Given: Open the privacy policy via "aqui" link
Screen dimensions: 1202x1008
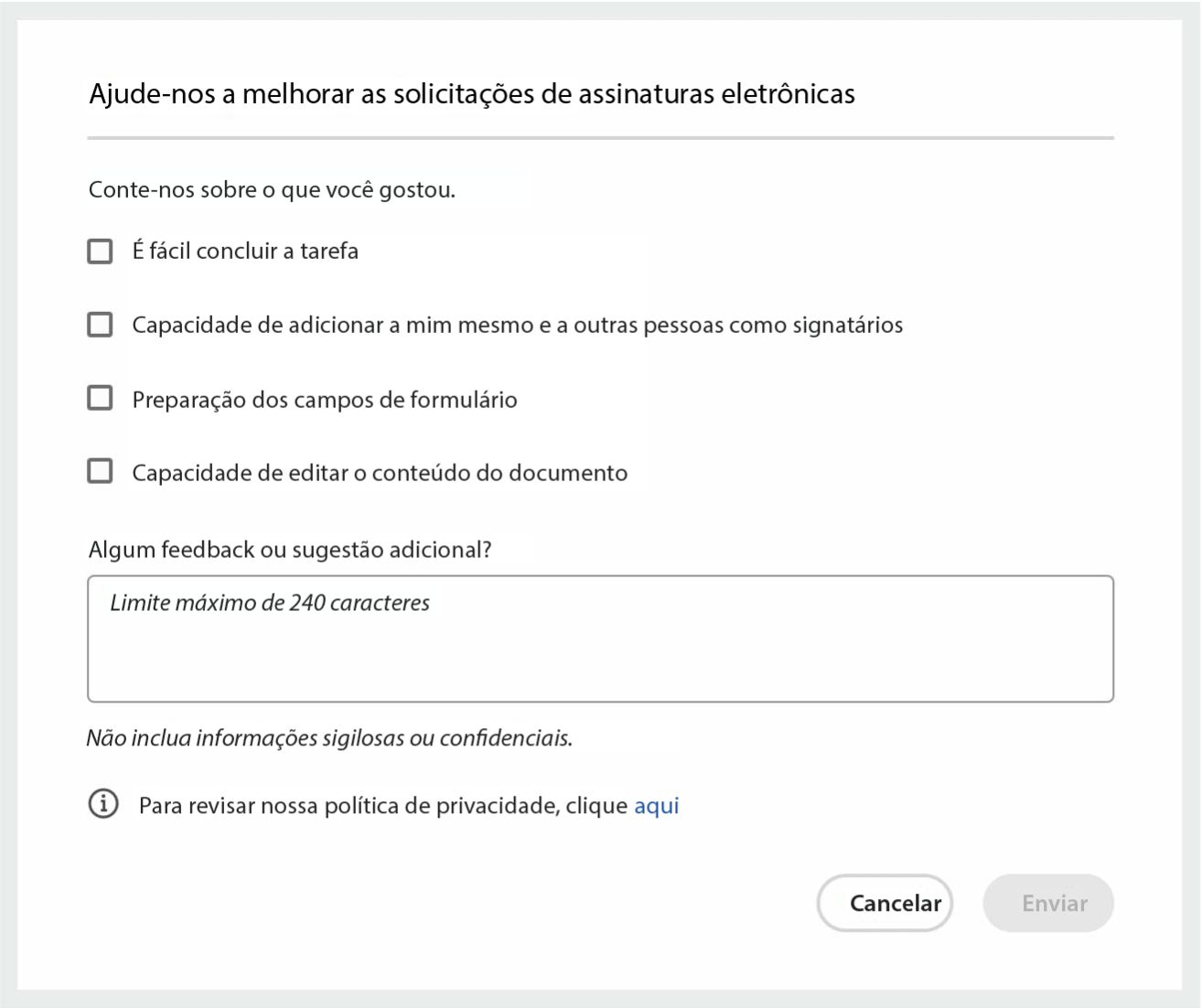Looking at the screenshot, I should click(656, 805).
